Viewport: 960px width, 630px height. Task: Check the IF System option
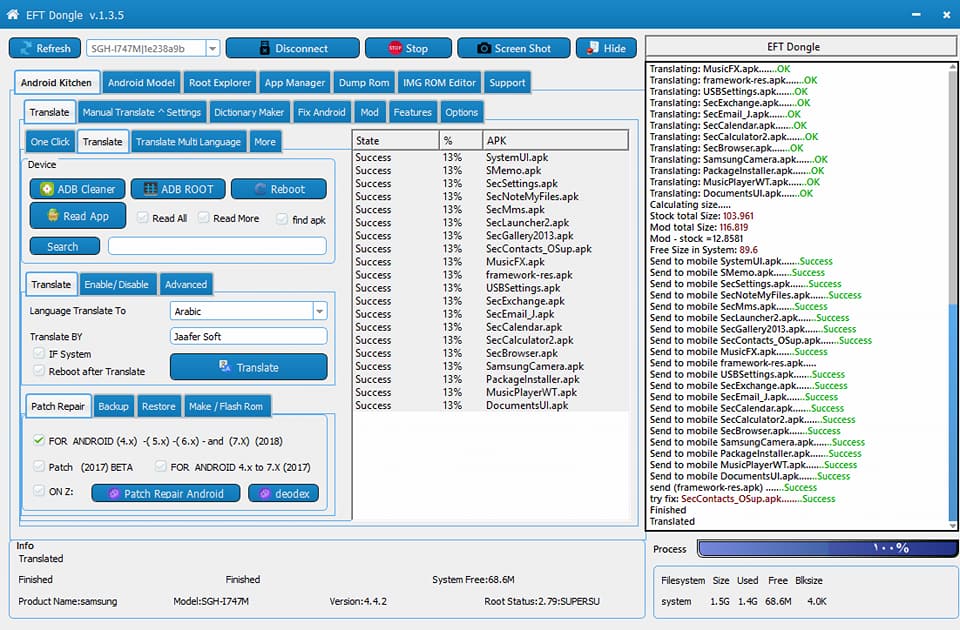coord(39,354)
